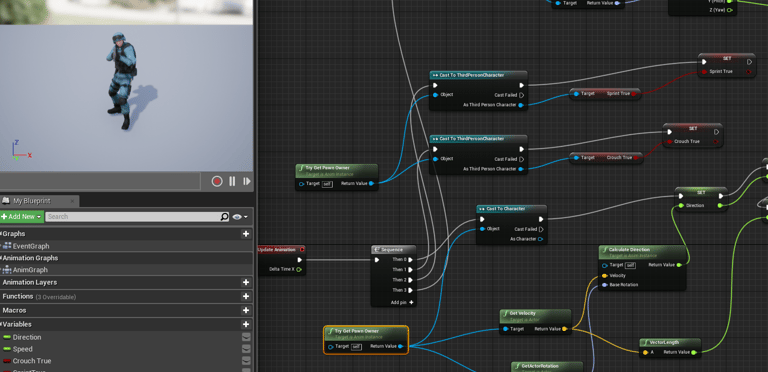The width and height of the screenshot is (768, 372).
Task: Click the Crouch True getter's Target pin
Action: click(x=576, y=158)
